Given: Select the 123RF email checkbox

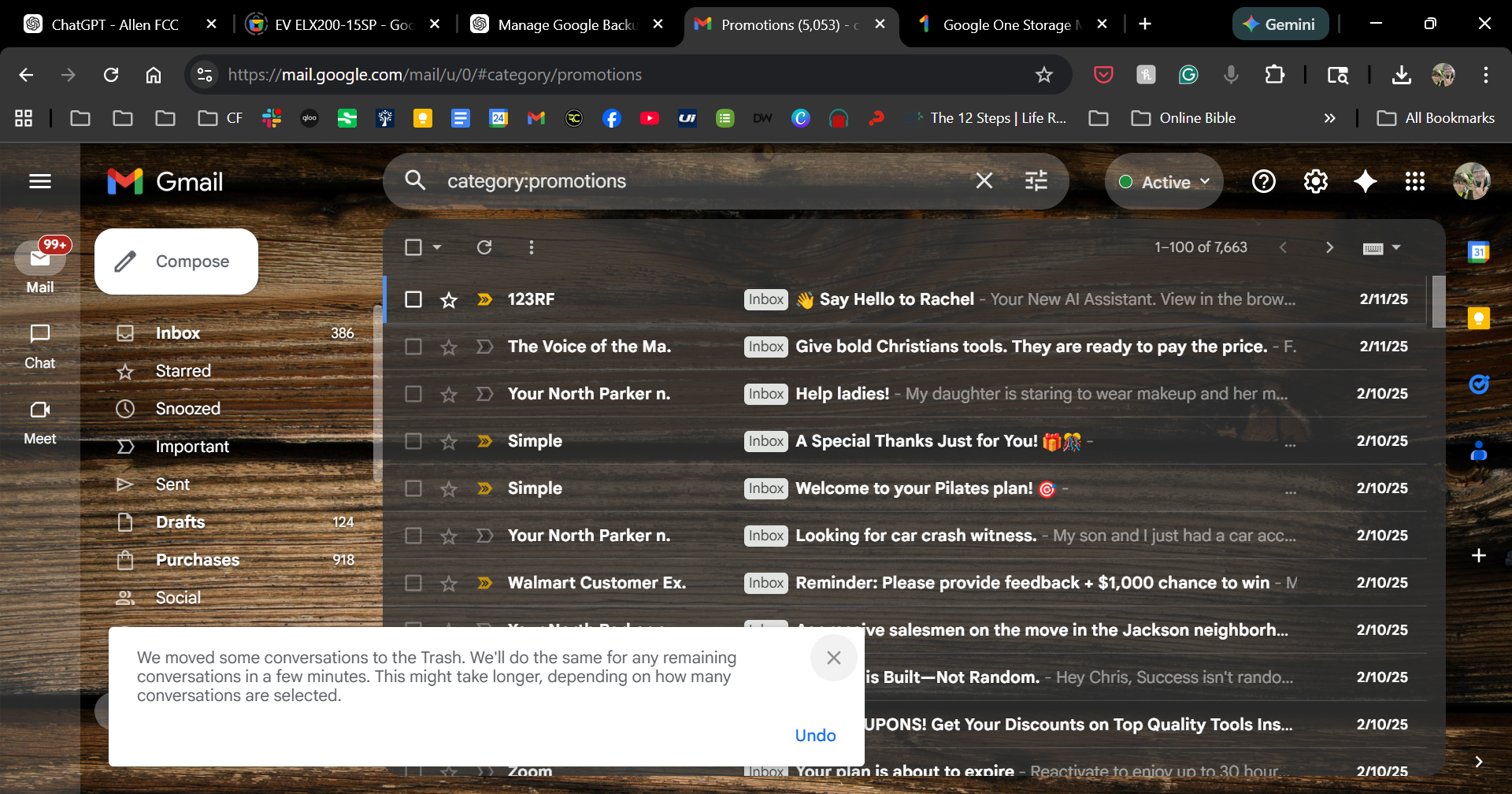Looking at the screenshot, I should 413,299.
